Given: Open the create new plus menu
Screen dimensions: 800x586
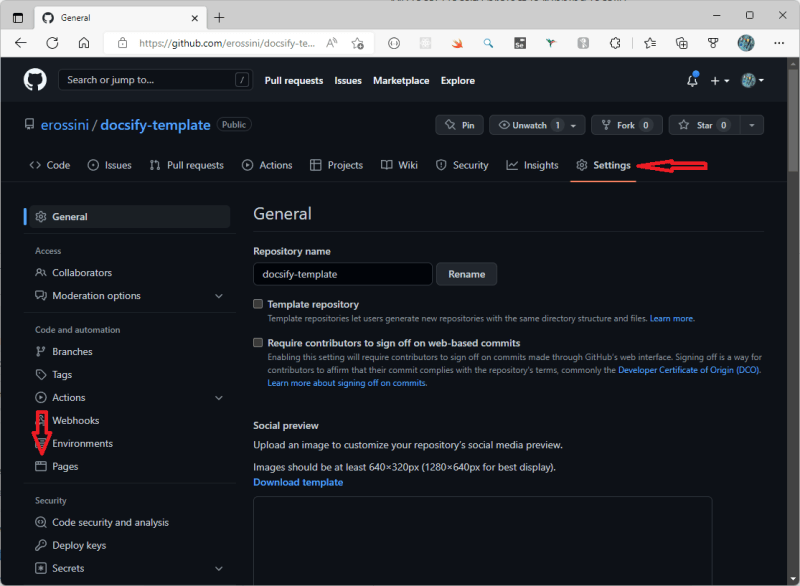Looking at the screenshot, I should [x=719, y=81].
